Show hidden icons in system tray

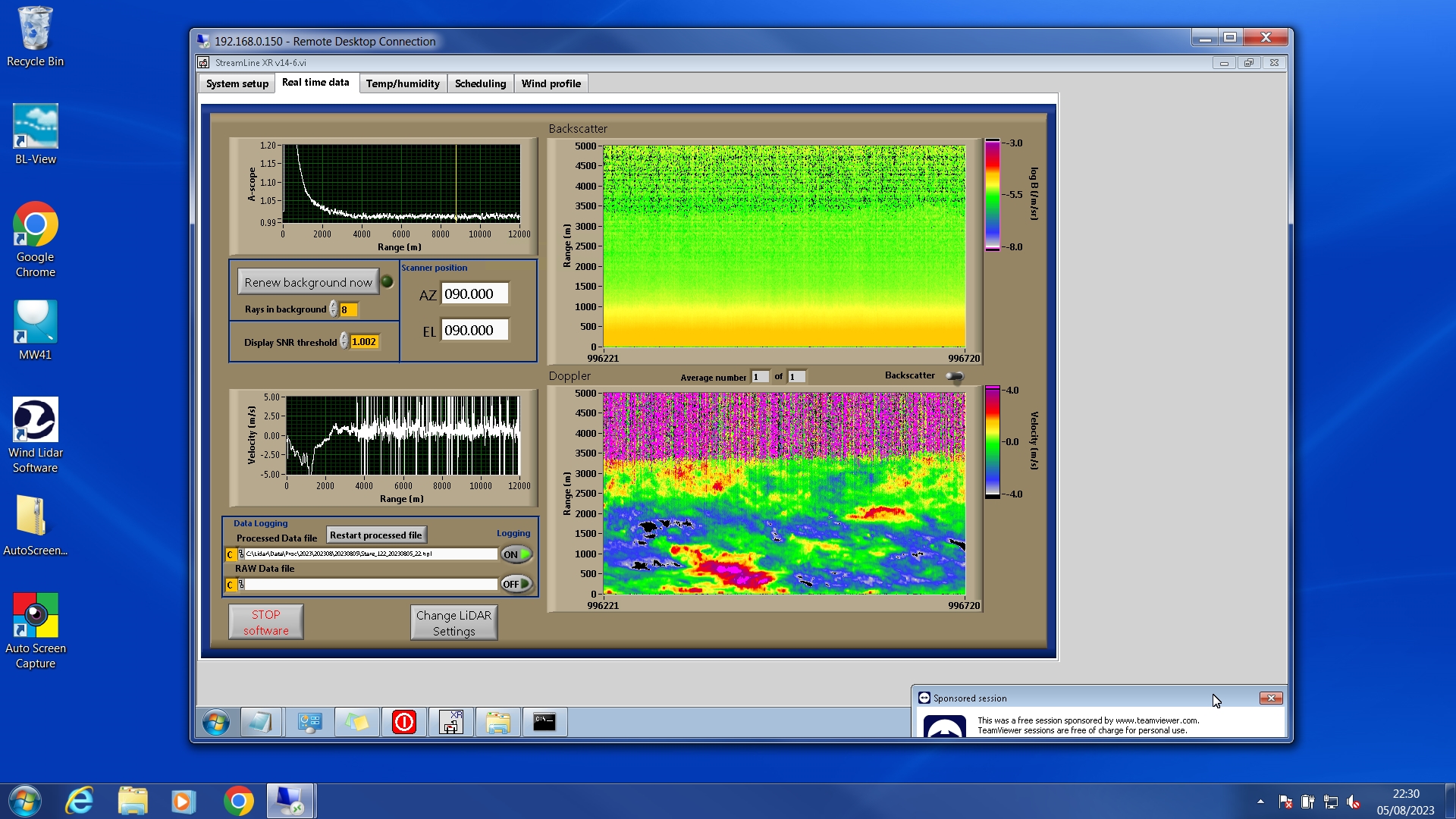click(1260, 801)
